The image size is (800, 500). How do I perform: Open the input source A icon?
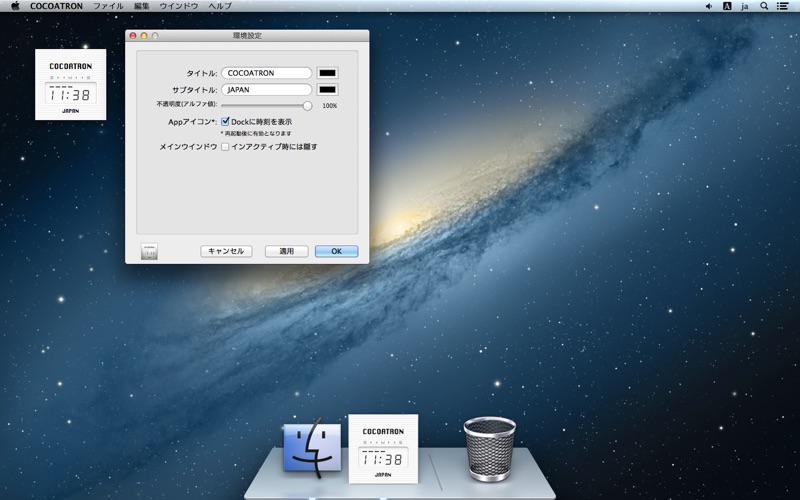pos(727,6)
